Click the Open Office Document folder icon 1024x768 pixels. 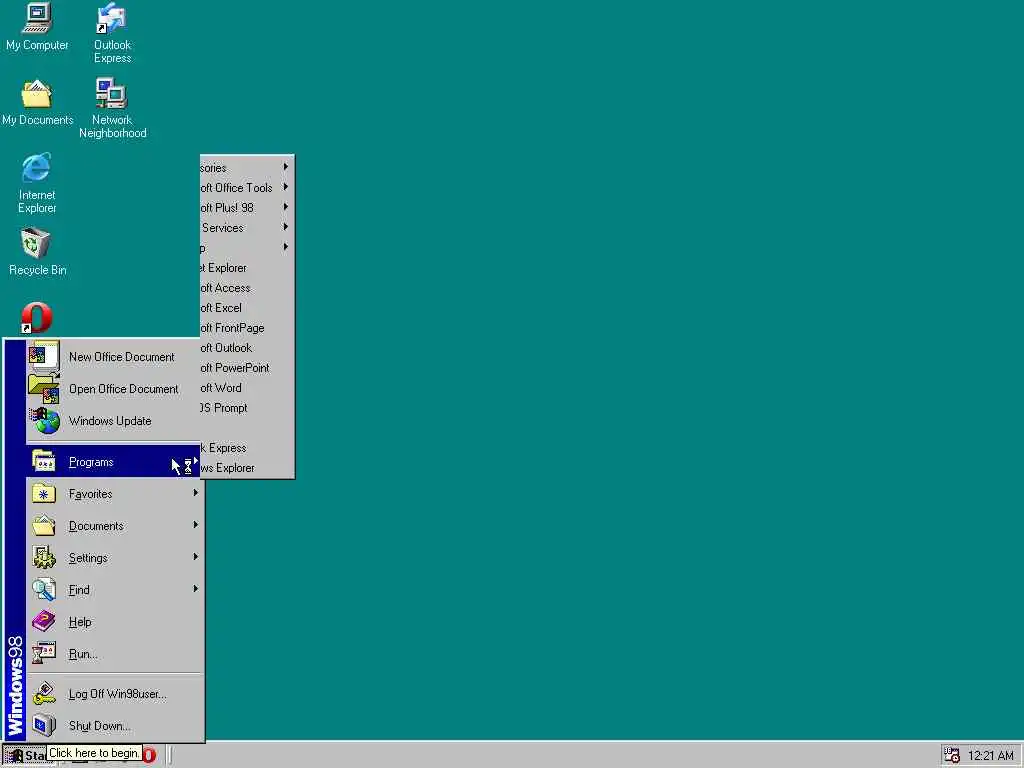point(44,389)
